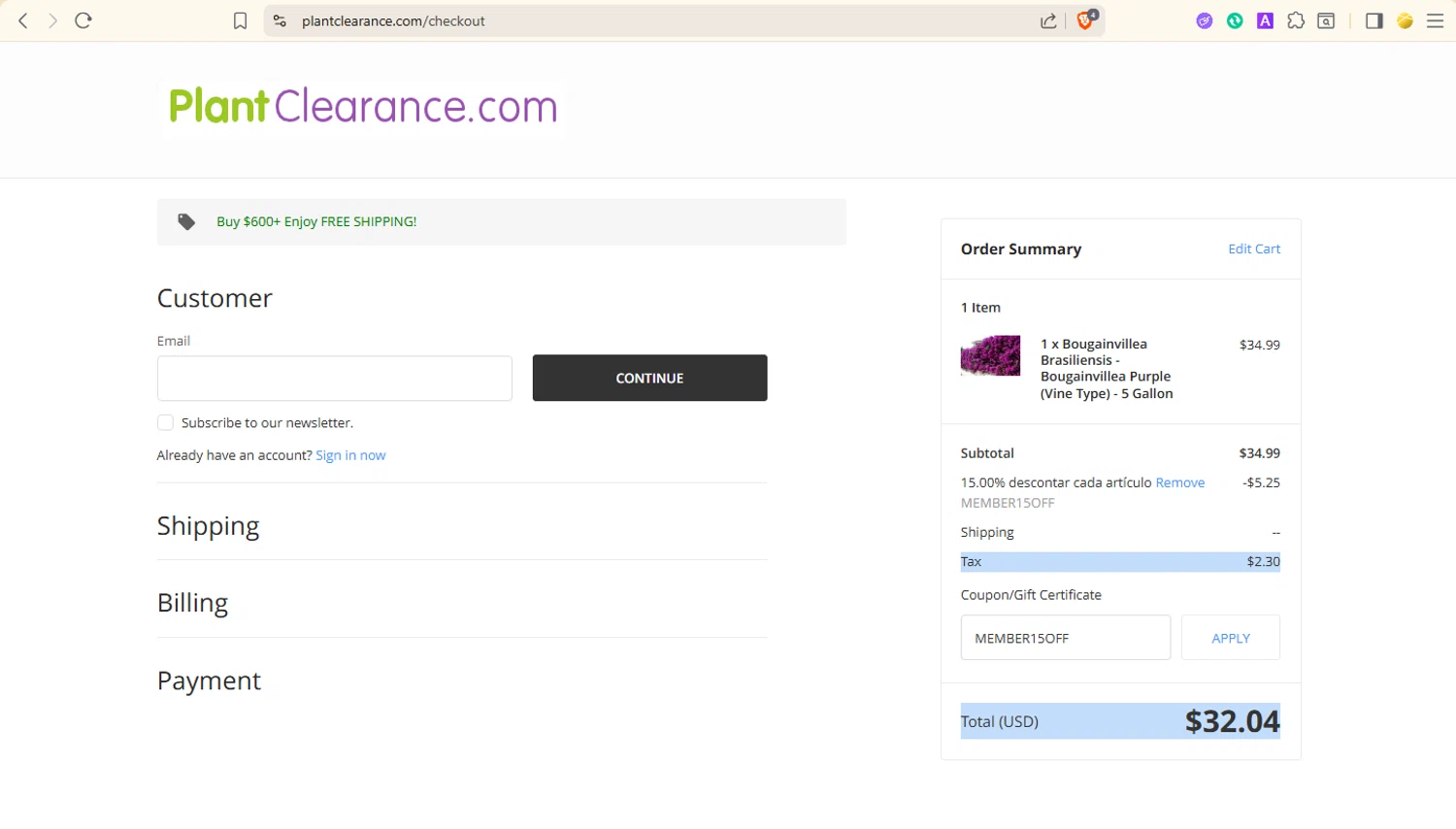Check Subscribe to our newsletter
This screenshot has width=1456, height=829.
pos(165,422)
